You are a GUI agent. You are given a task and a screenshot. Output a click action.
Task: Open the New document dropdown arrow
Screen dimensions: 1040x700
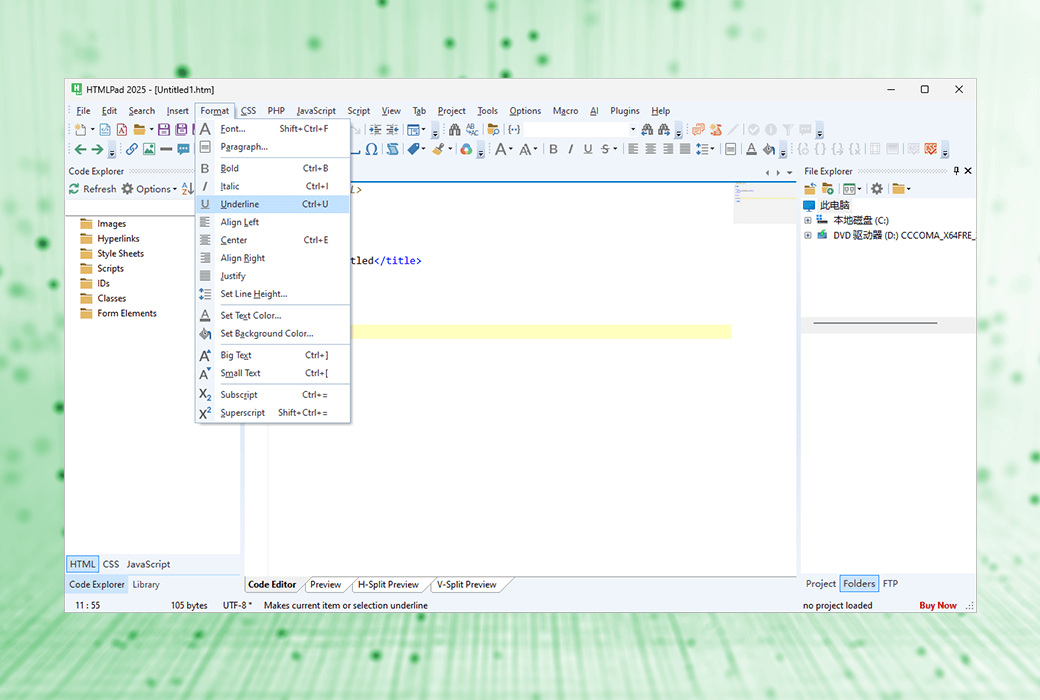click(x=92, y=129)
